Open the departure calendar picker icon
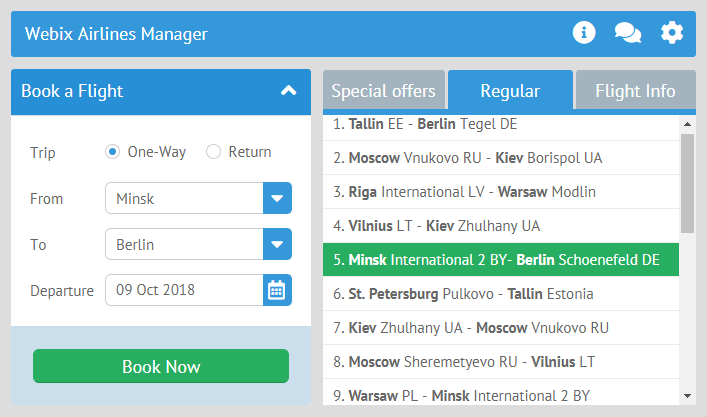The width and height of the screenshot is (707, 417). point(277,290)
